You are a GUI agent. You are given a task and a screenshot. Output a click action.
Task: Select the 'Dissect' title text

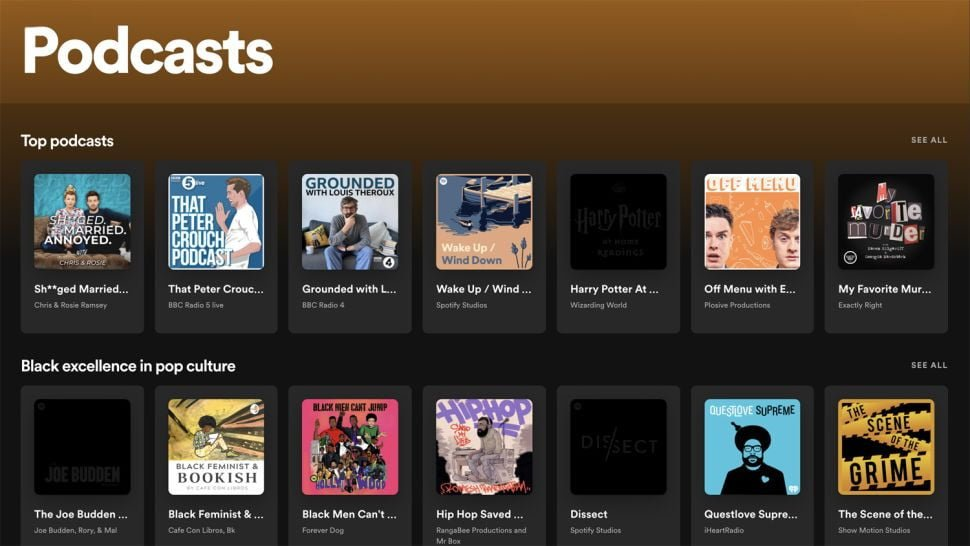click(589, 514)
